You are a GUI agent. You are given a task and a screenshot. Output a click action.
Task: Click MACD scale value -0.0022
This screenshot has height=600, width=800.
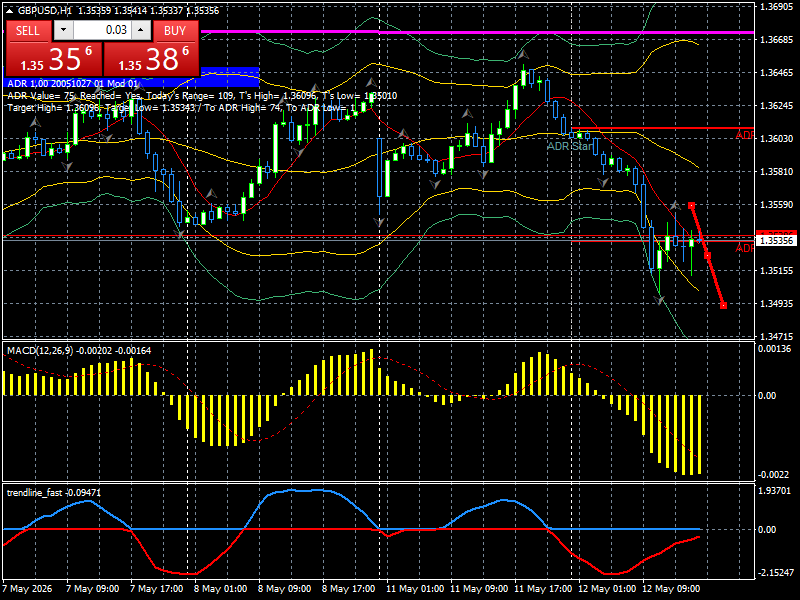(773, 474)
